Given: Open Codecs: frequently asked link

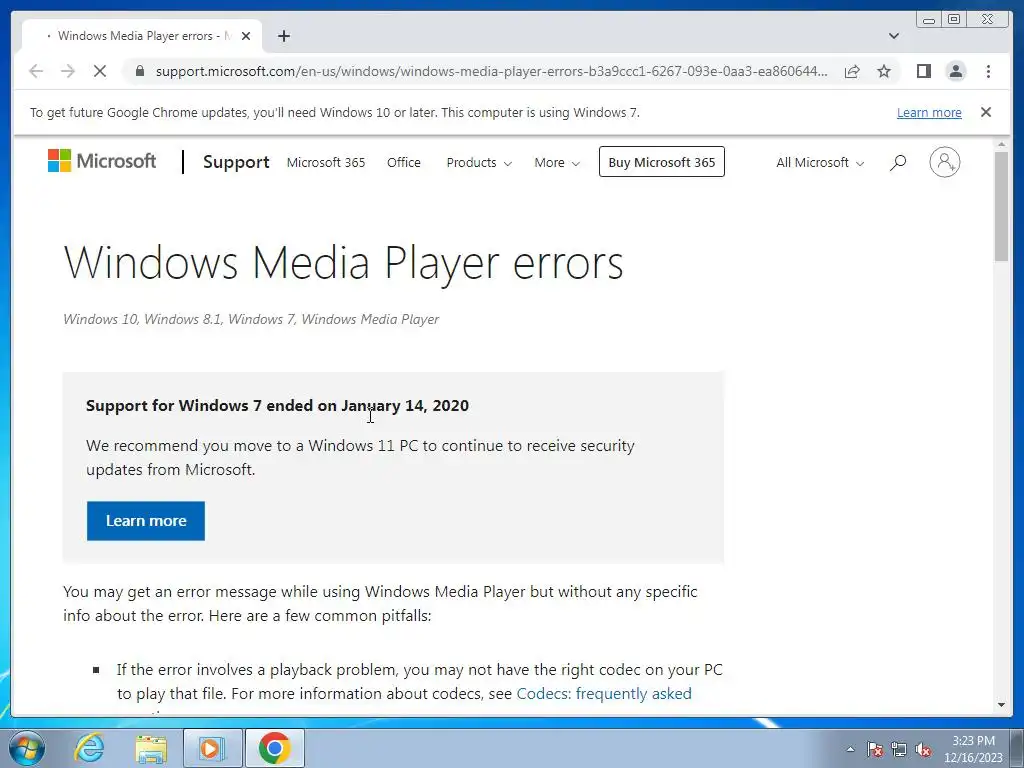Looking at the screenshot, I should click(x=603, y=694).
